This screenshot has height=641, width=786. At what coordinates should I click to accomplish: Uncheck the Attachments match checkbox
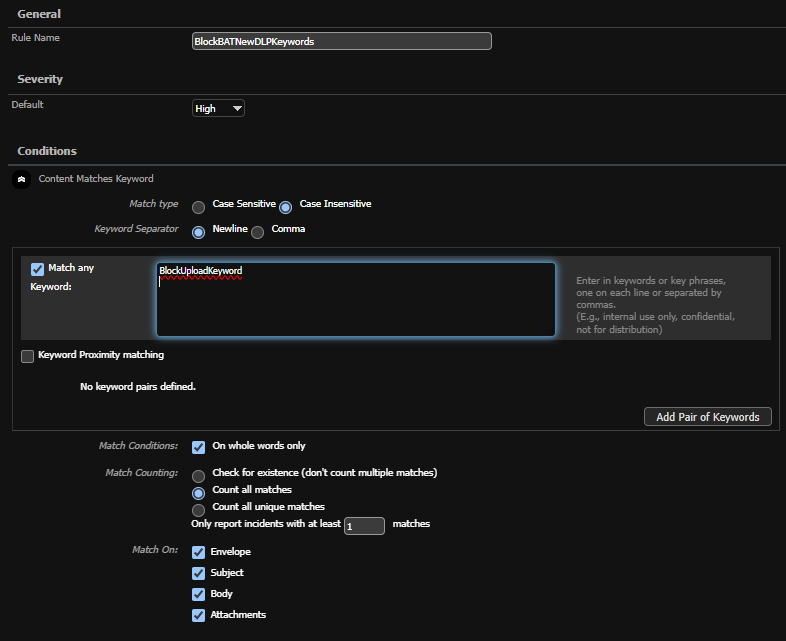pos(199,616)
